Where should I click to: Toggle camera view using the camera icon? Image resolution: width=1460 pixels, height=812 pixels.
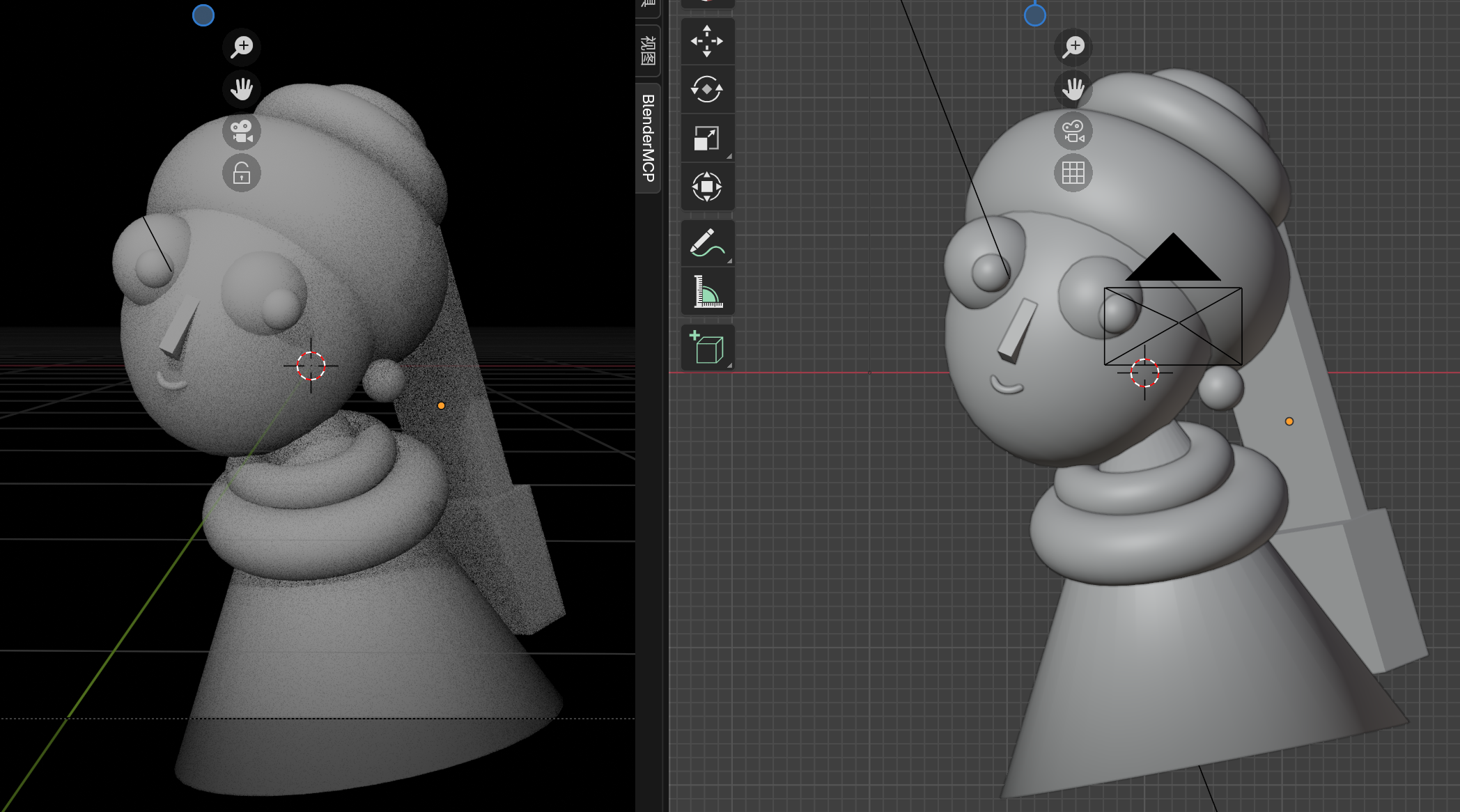coord(241,131)
